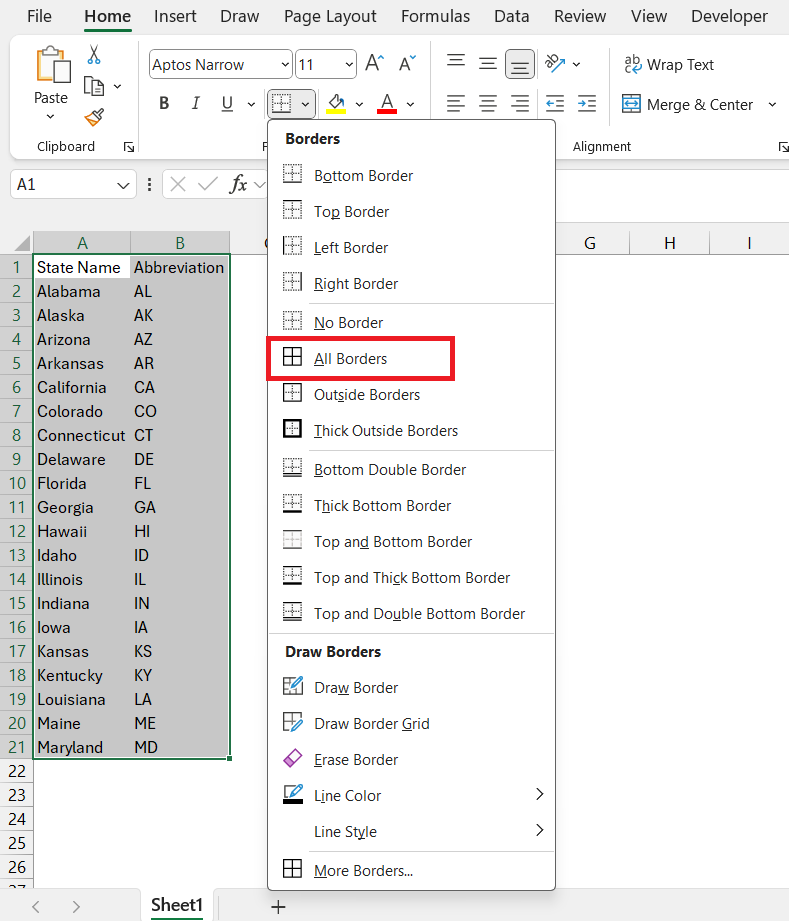The height and width of the screenshot is (921, 789).
Task: Apply bottom vertical alignment
Action: [519, 64]
